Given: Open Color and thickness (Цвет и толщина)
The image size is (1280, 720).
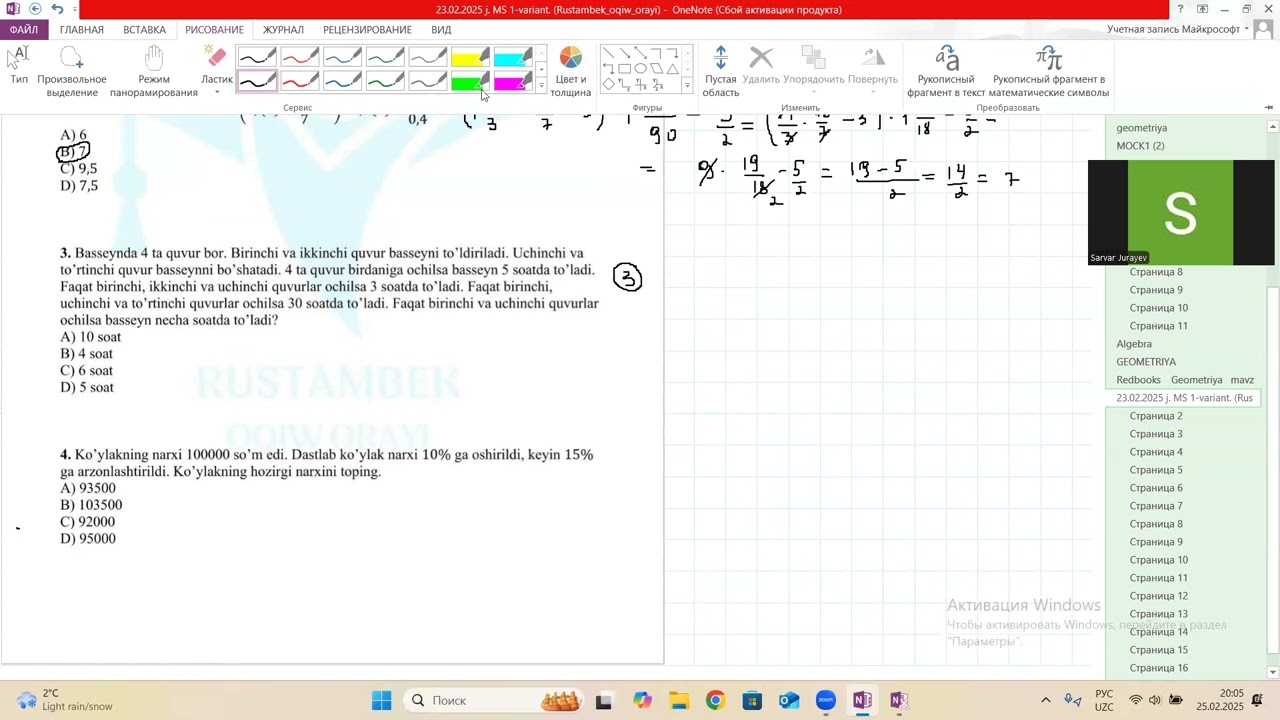Looking at the screenshot, I should click(570, 71).
